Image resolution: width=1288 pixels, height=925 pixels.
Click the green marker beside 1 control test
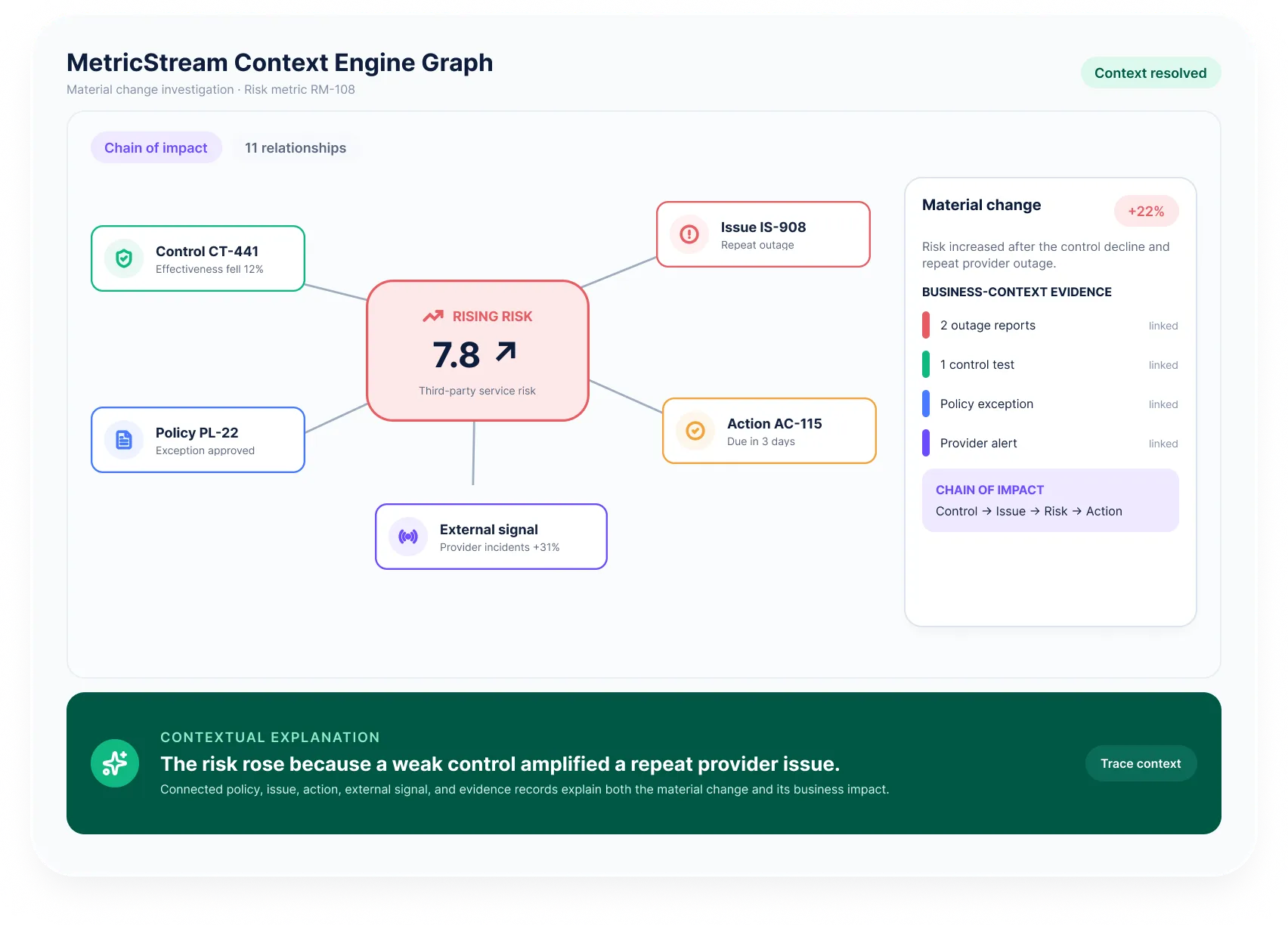pyautogui.click(x=926, y=364)
